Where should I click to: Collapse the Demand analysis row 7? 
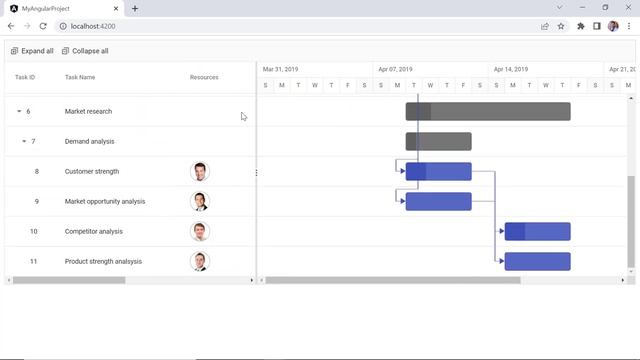[24, 141]
